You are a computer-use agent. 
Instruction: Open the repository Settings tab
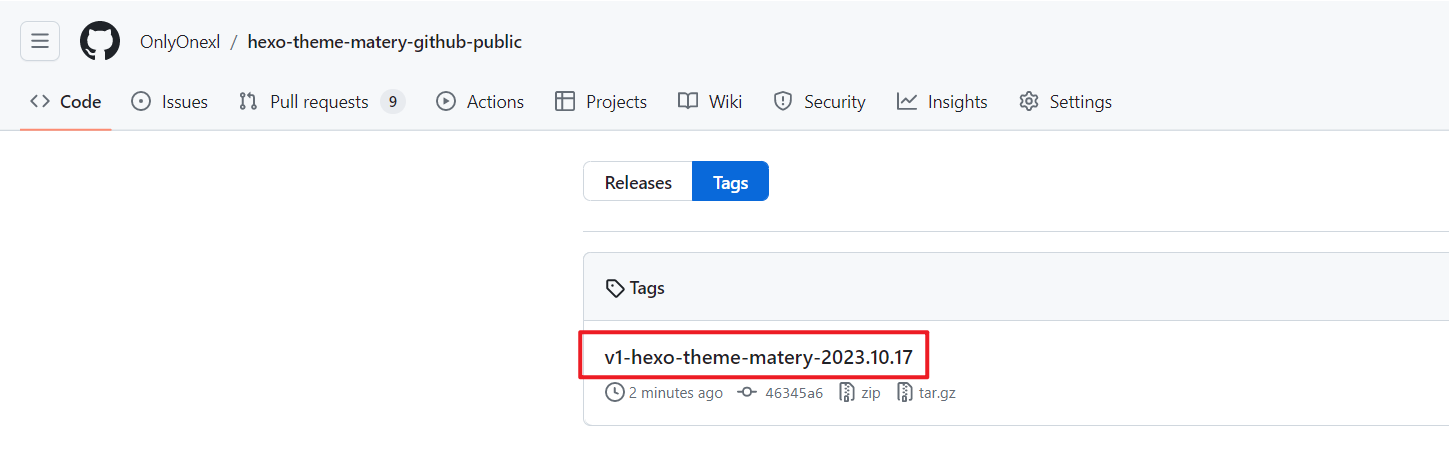pyautogui.click(x=1065, y=102)
